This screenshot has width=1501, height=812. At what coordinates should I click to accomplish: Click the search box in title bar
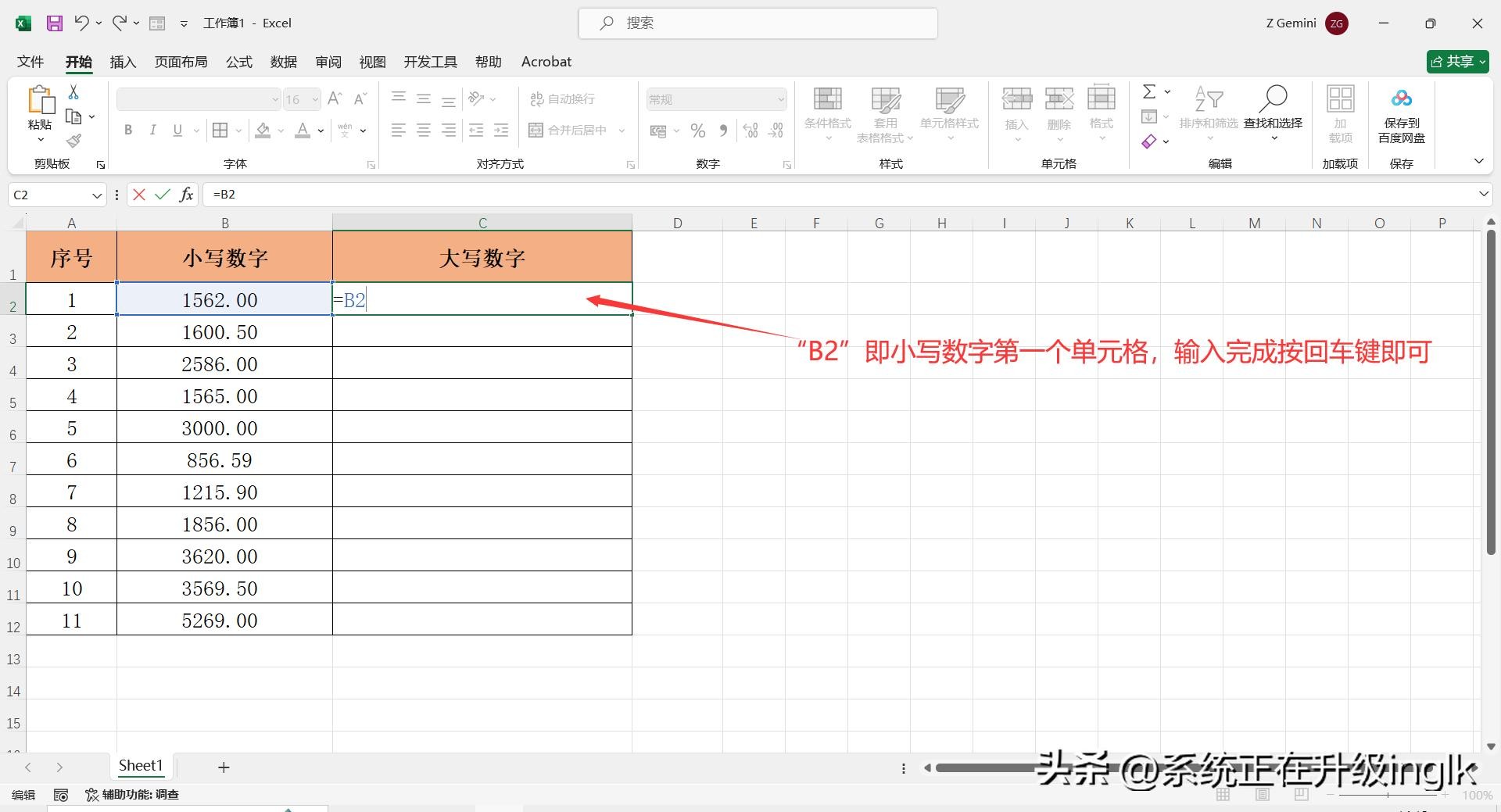[x=758, y=23]
